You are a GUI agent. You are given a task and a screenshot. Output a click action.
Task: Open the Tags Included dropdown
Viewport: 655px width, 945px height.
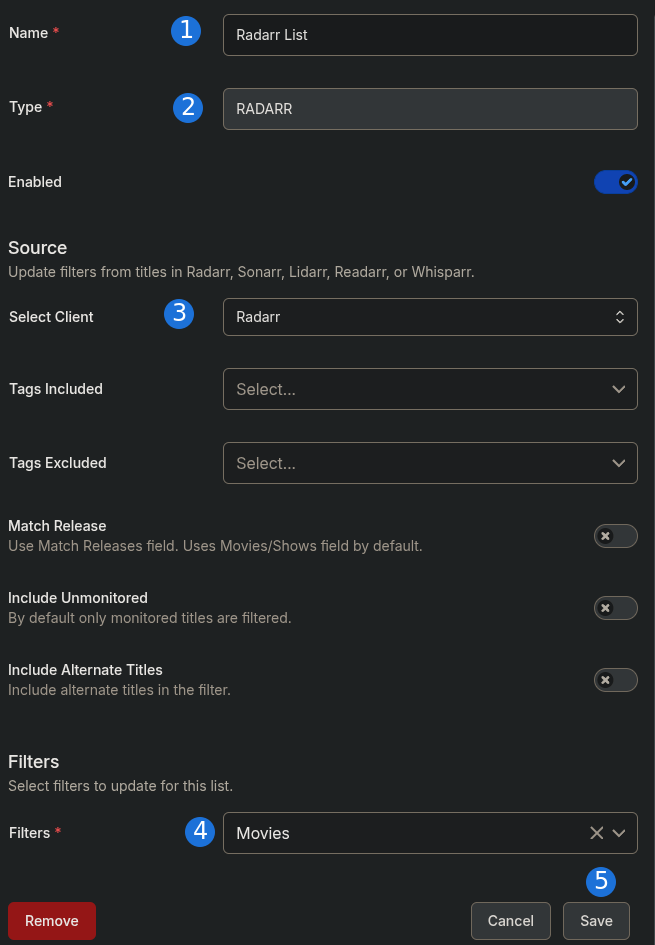click(x=430, y=389)
